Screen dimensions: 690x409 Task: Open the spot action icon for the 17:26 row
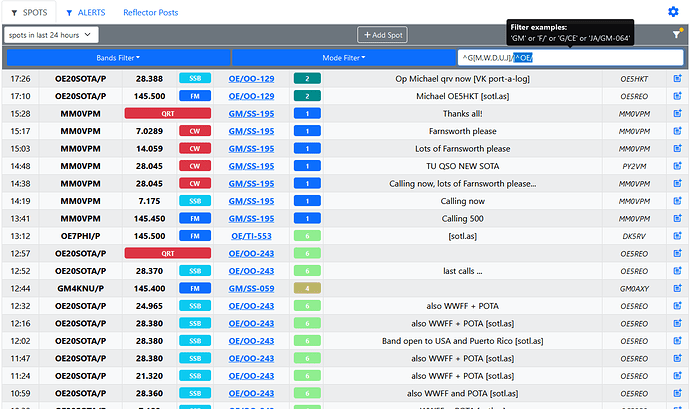(x=677, y=78)
